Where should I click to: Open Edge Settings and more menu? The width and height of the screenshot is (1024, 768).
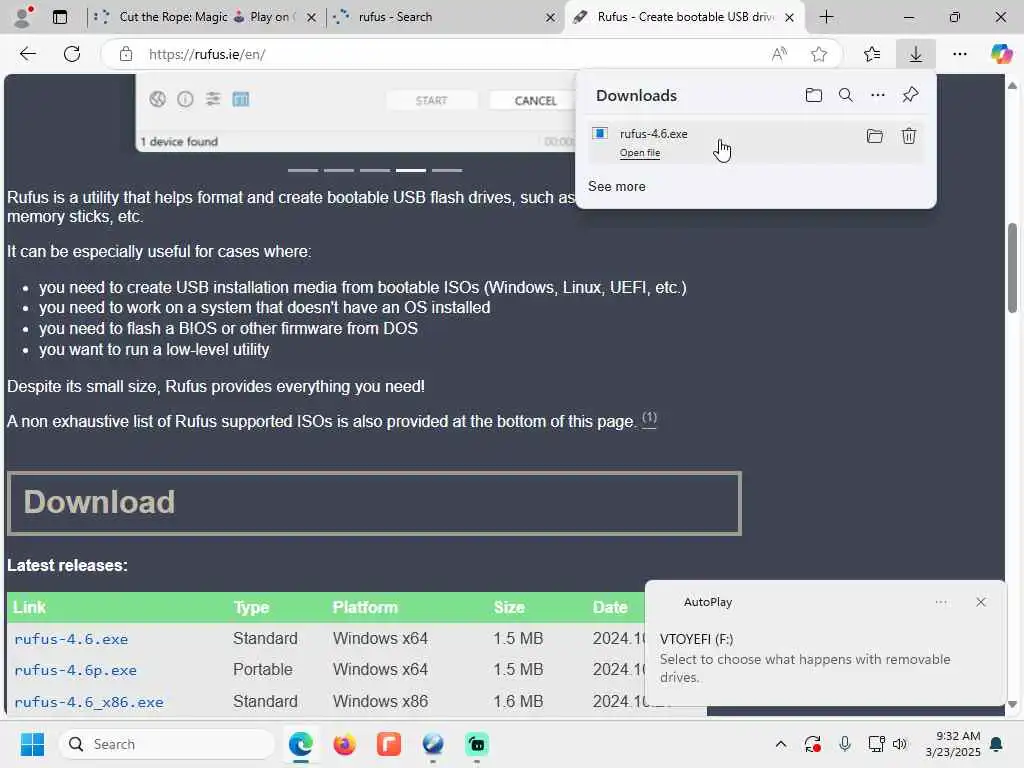pos(959,54)
